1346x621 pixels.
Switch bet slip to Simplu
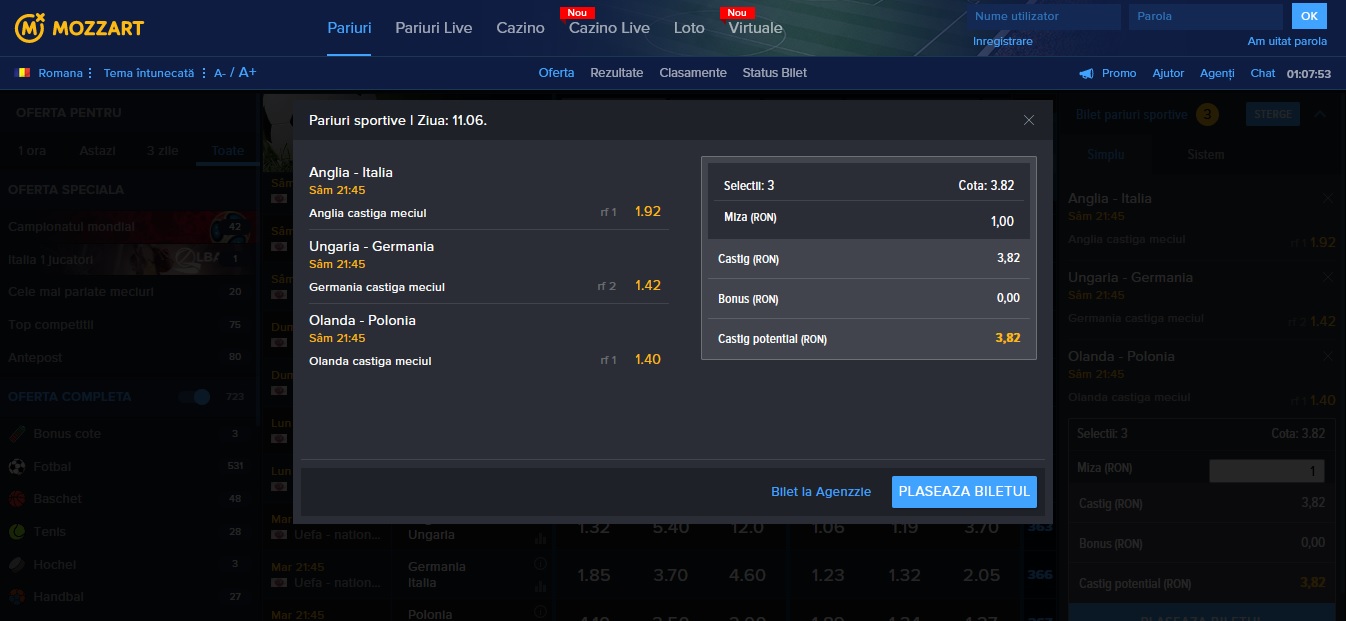(1106, 155)
